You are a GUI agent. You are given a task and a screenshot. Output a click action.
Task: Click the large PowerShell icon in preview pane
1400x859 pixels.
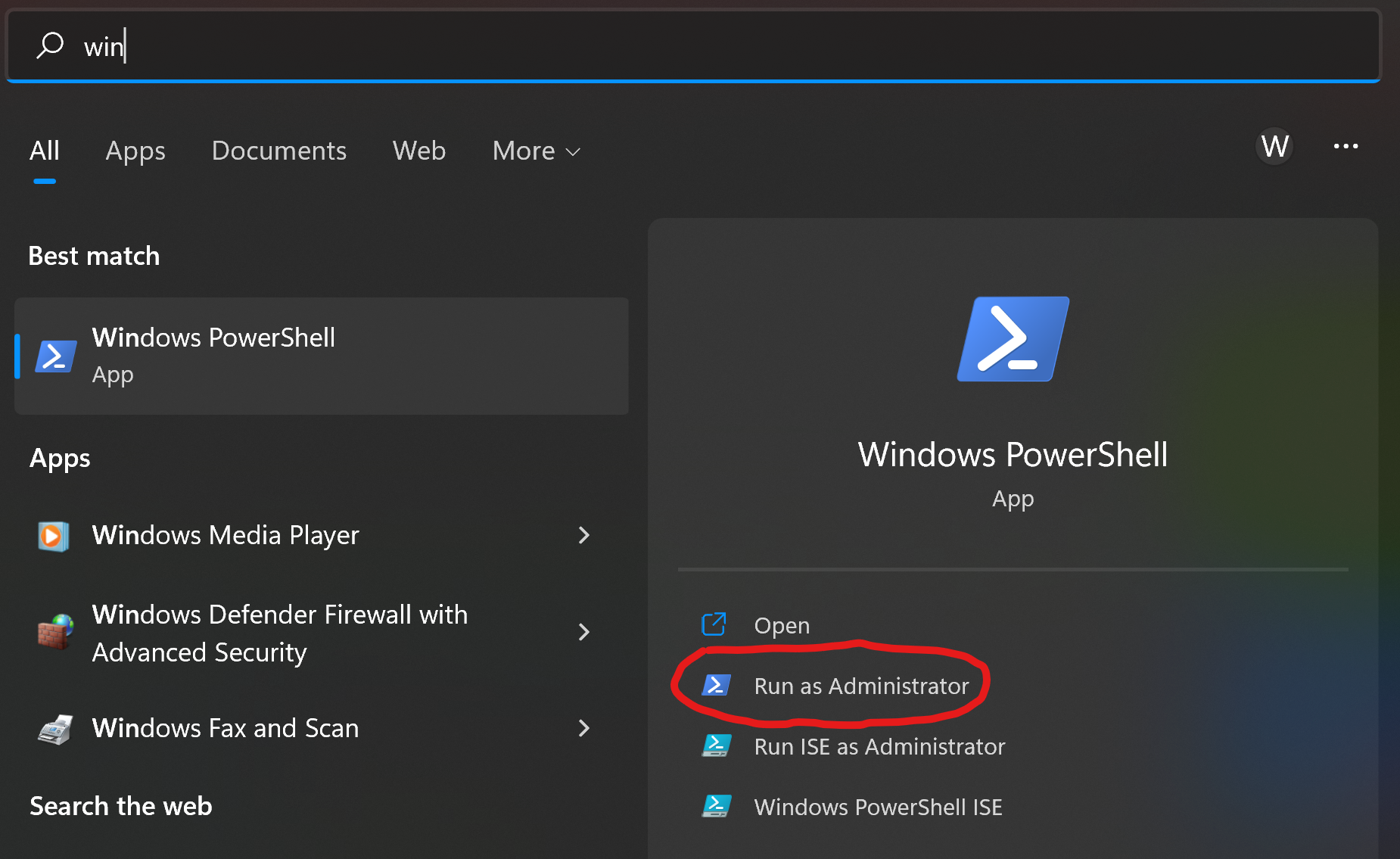point(1013,339)
